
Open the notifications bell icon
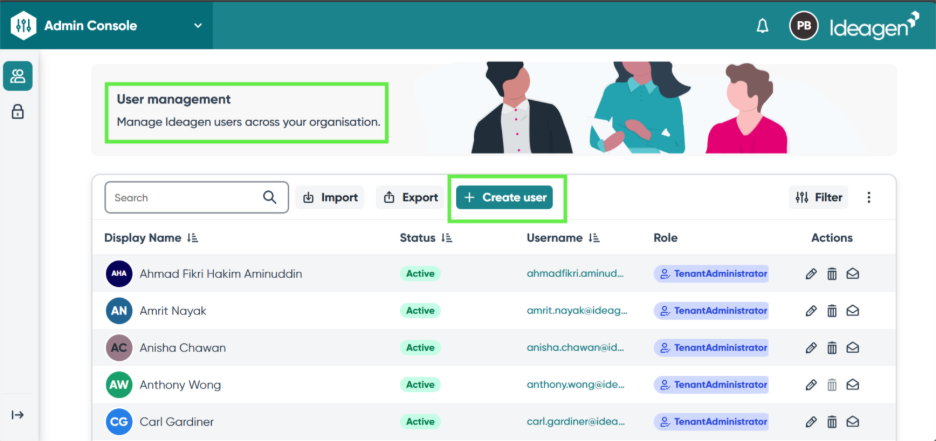click(x=762, y=26)
